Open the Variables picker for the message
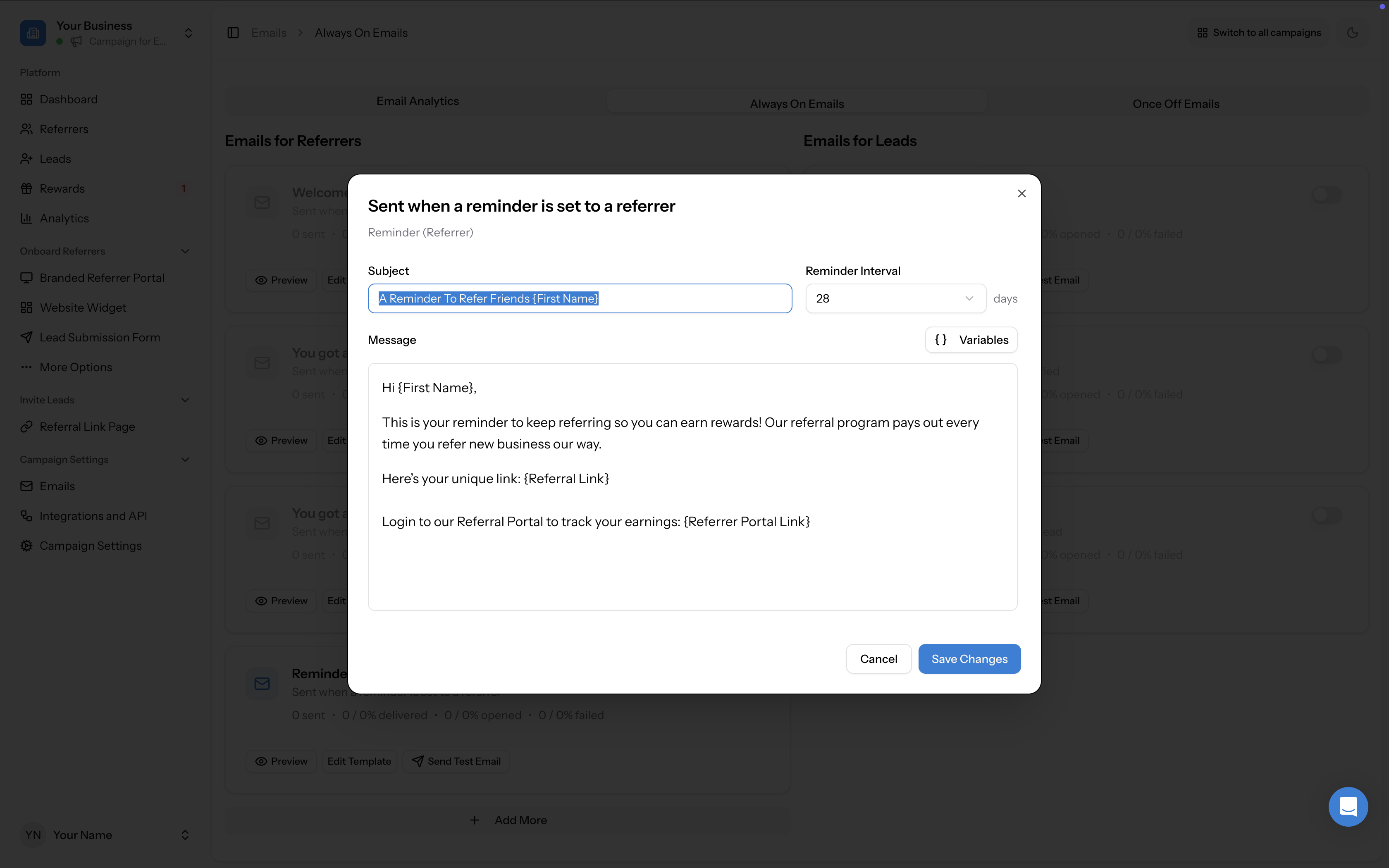The width and height of the screenshot is (1389, 868). pos(971,339)
